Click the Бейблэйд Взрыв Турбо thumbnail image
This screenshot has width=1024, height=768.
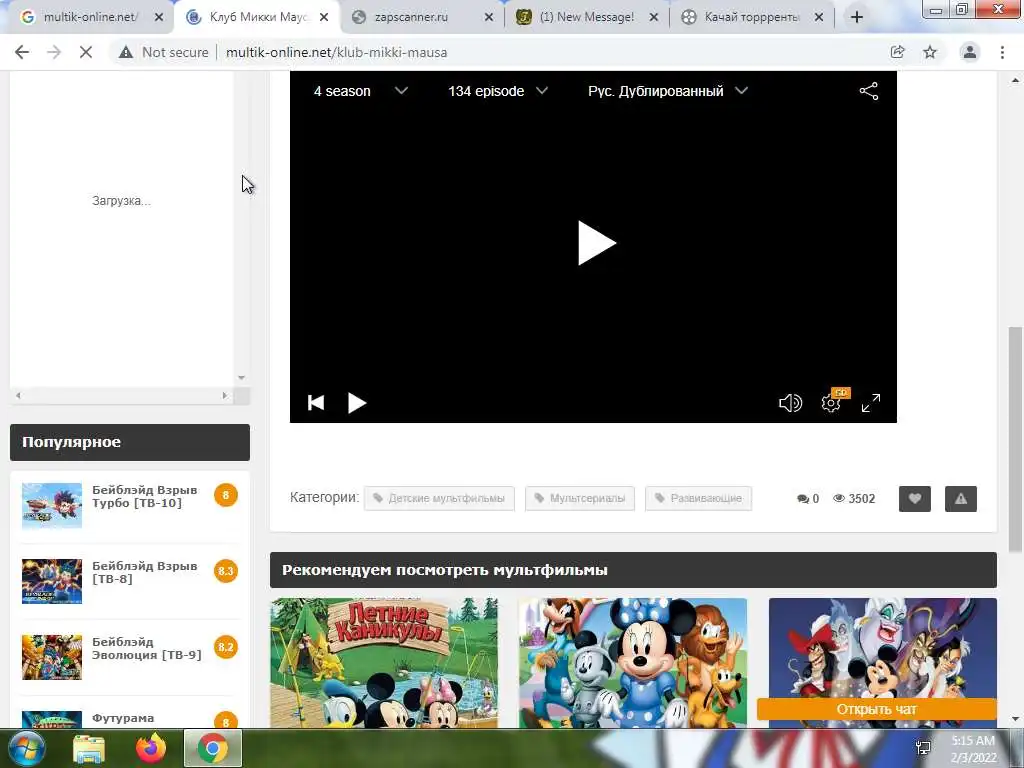[x=52, y=505]
